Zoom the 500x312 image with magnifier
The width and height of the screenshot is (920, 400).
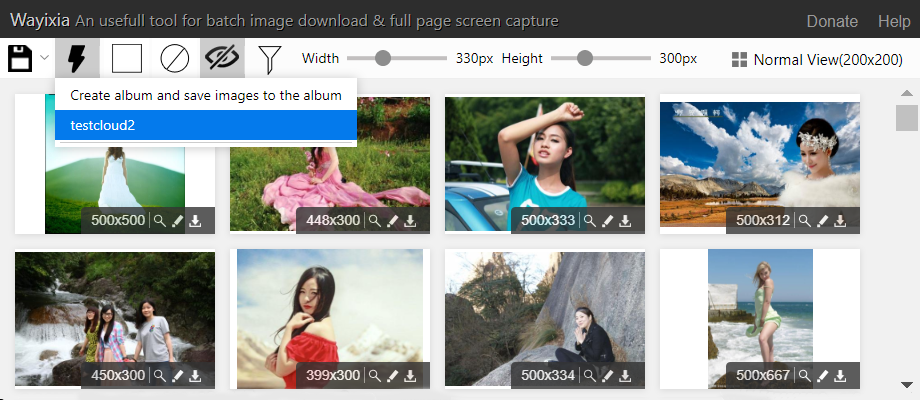805,221
